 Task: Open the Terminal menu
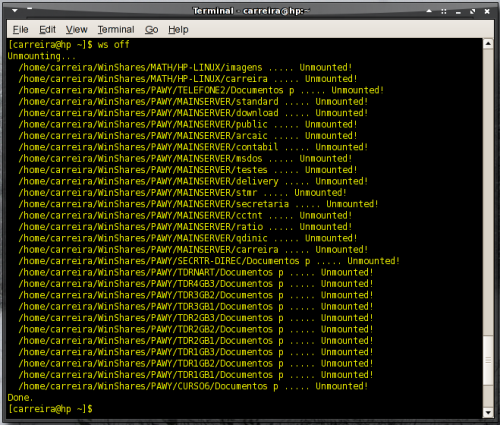[116, 30]
